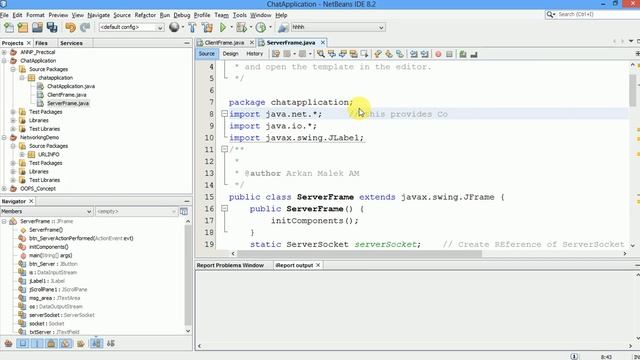The width and height of the screenshot is (640, 360).
Task: Toggle Show Fields filter in Navigator
Action: (23, 344)
